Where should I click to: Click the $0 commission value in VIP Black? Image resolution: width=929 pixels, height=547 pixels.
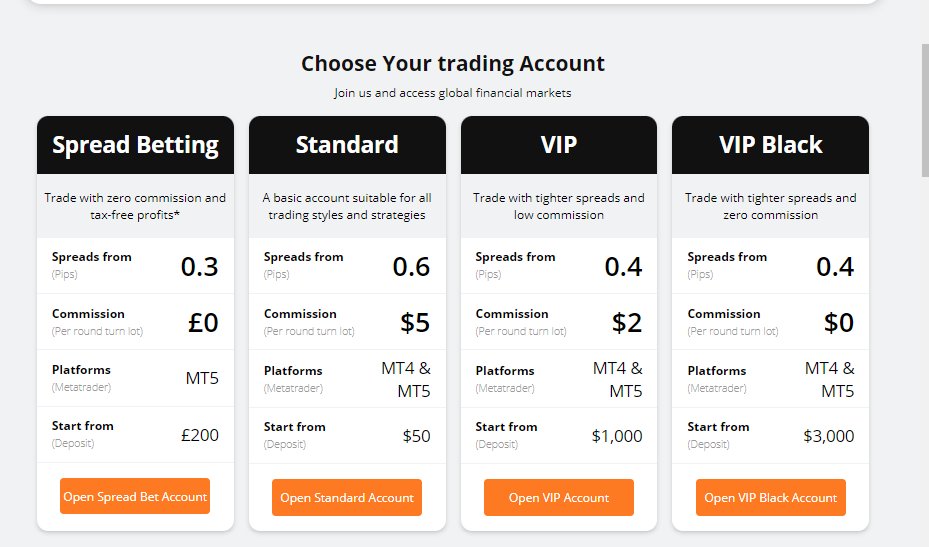[x=839, y=323]
